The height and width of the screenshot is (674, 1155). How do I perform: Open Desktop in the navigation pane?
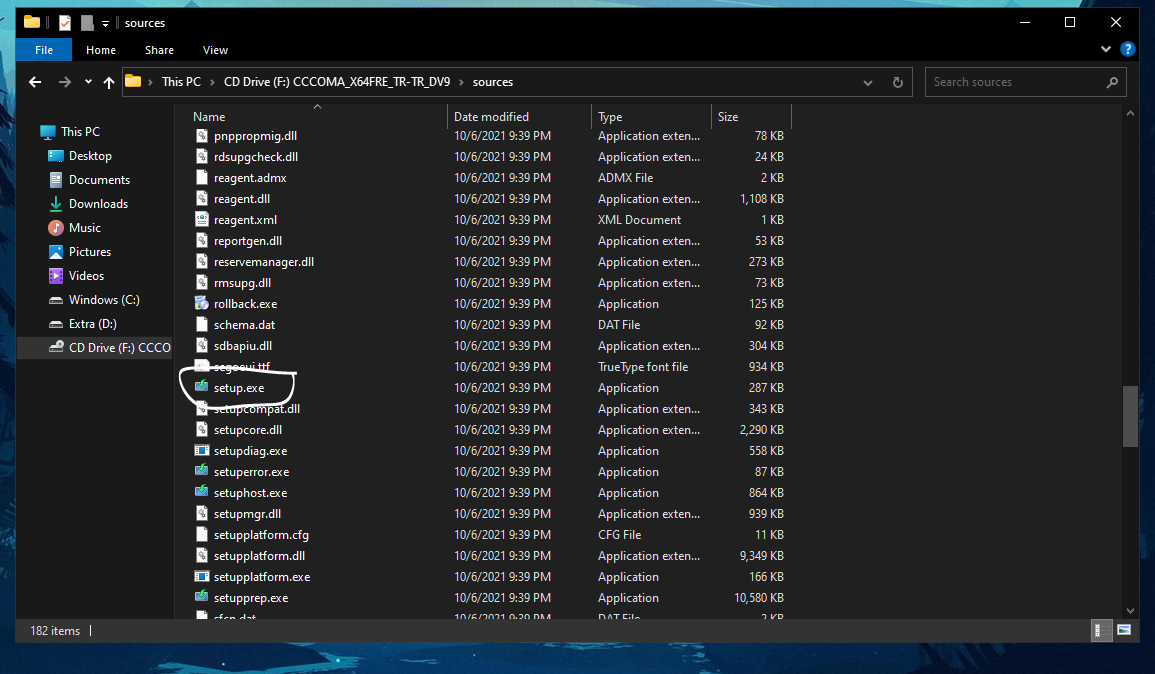[90, 155]
